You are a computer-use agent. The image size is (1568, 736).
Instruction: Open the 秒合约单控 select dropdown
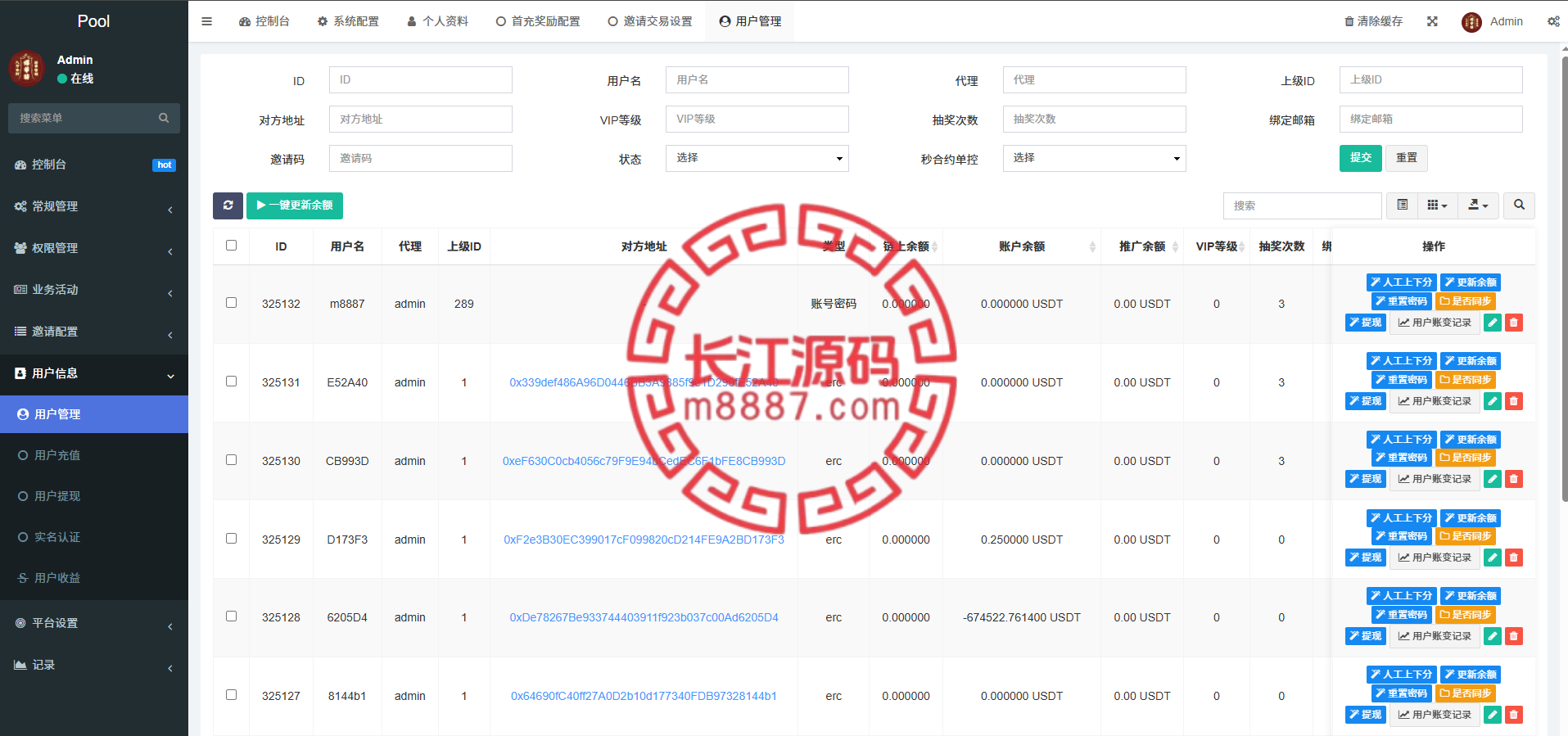(1094, 158)
